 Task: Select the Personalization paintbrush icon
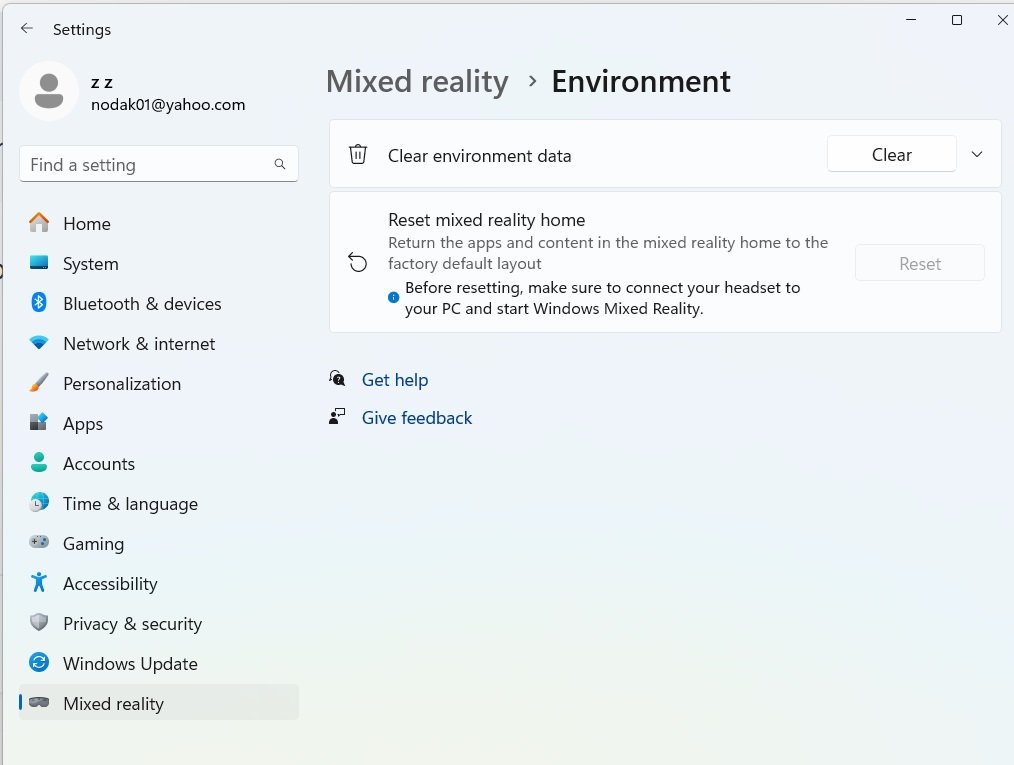tap(39, 383)
